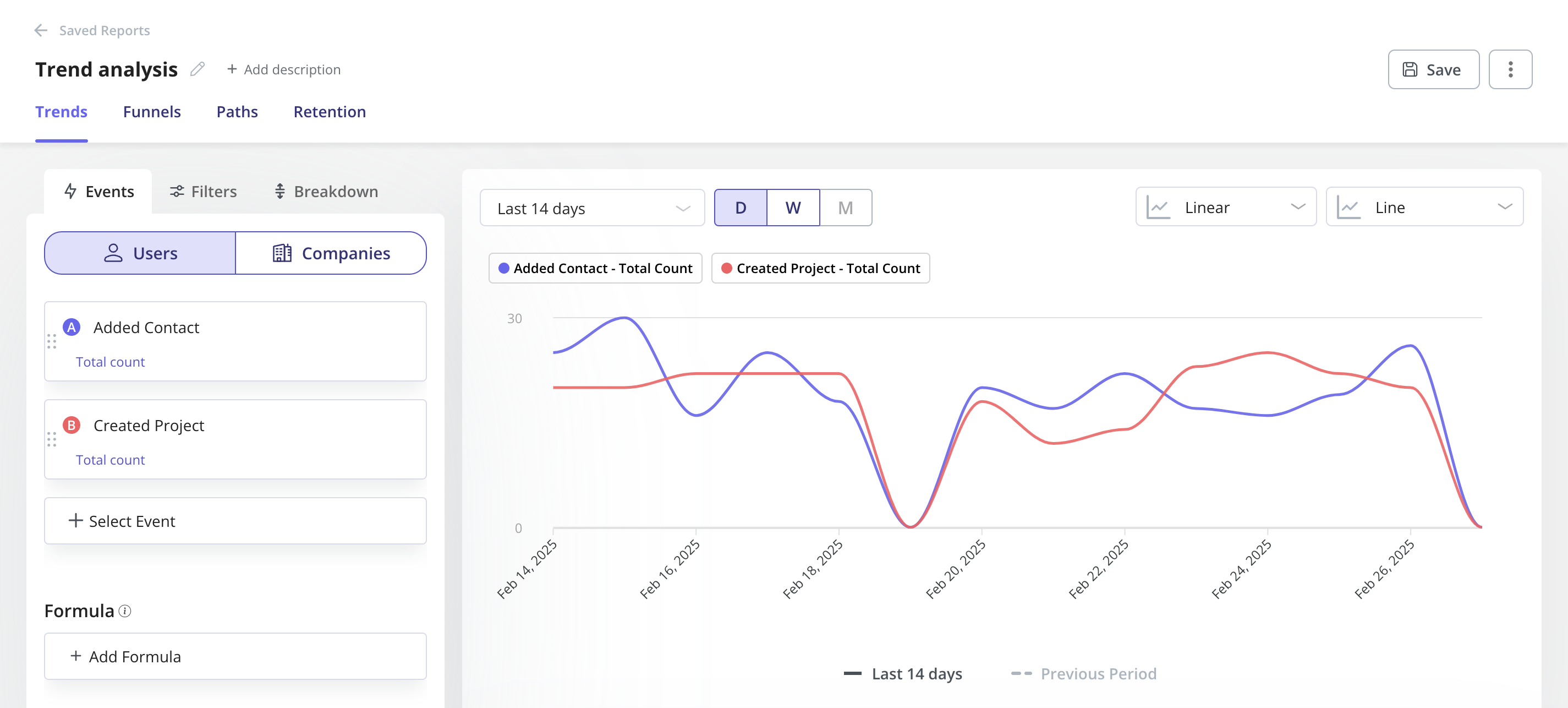Viewport: 1568px width, 708px height.
Task: Toggle the Created Project legend swatch
Action: (727, 268)
